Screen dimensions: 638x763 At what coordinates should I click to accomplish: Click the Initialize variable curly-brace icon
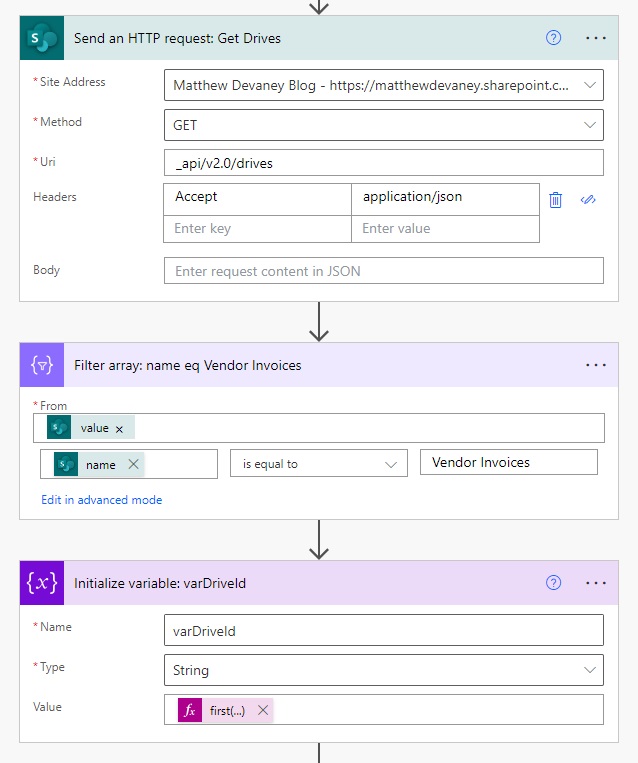tap(42, 583)
